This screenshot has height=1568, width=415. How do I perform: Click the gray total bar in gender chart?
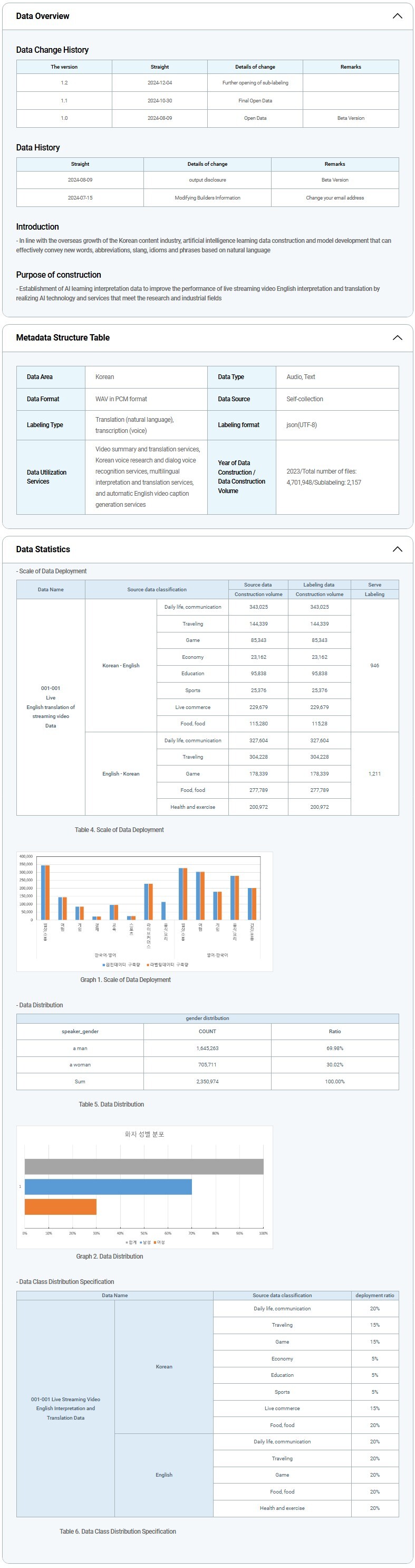coord(144,1166)
